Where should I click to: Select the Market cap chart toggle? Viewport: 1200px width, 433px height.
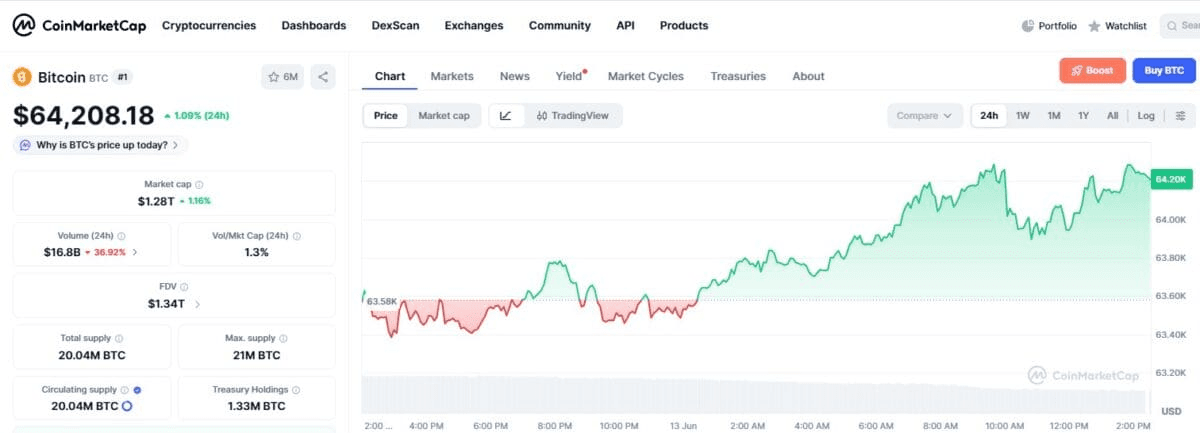click(443, 115)
